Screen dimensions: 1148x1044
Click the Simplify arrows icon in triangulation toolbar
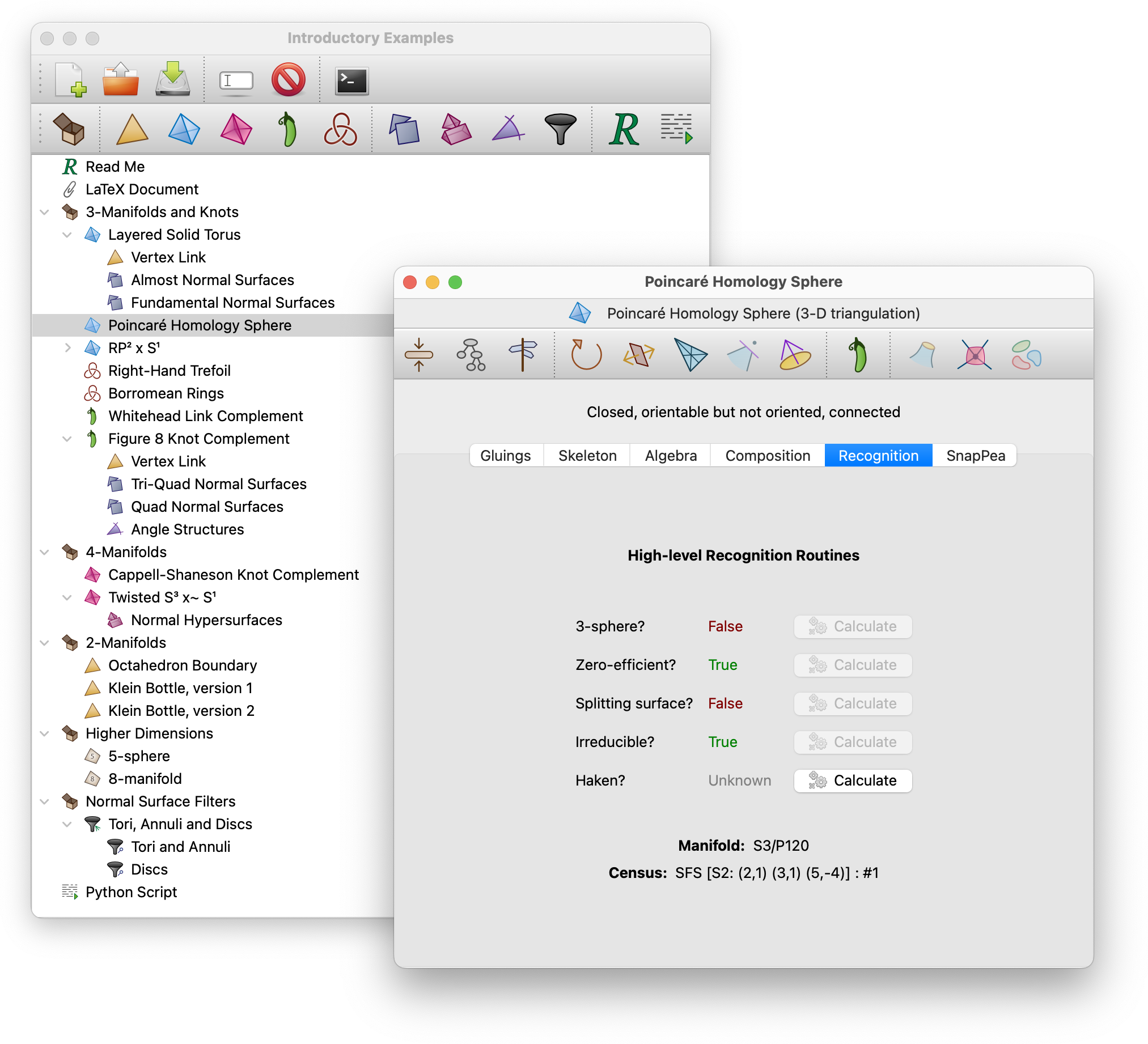point(418,355)
